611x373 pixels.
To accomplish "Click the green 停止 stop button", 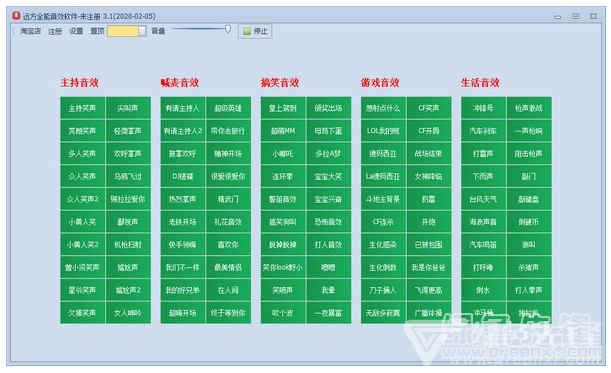I will [x=255, y=31].
